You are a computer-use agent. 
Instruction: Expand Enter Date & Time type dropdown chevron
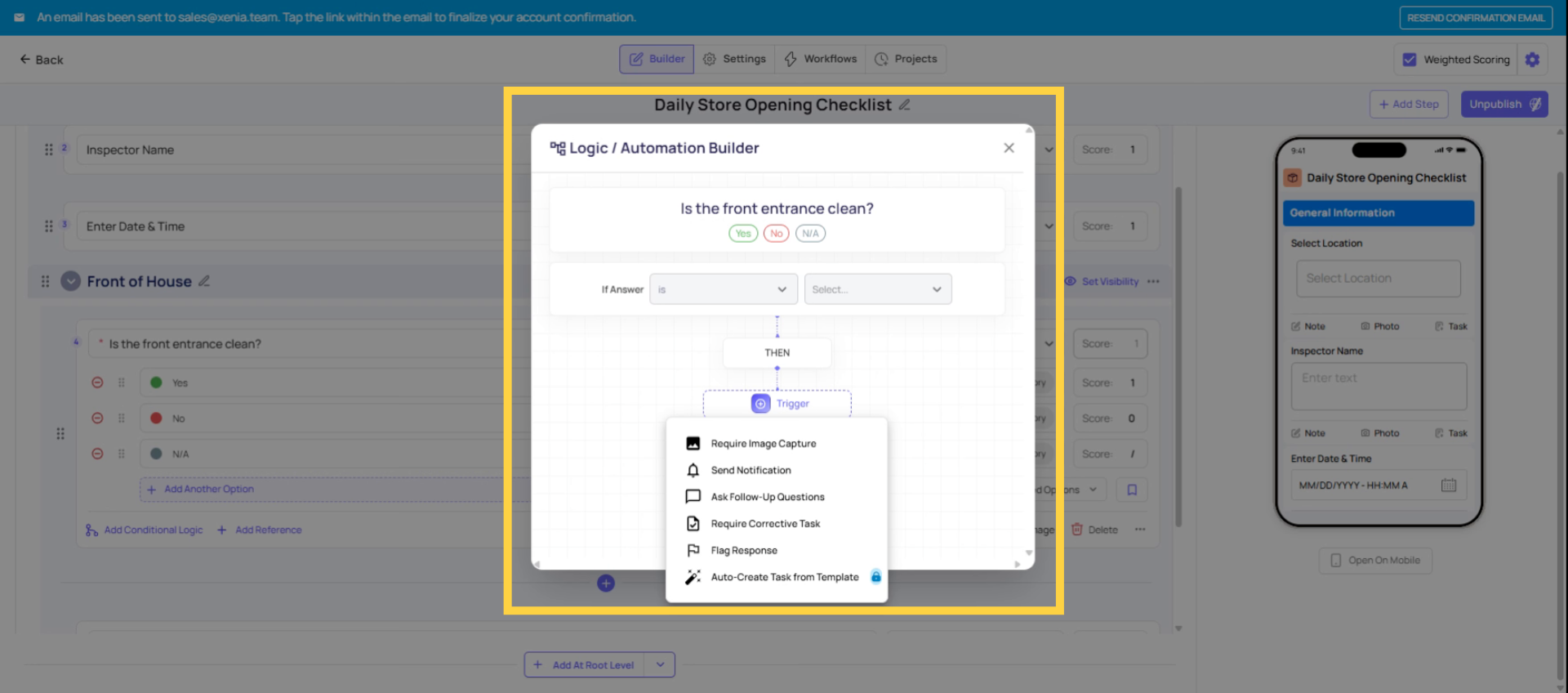point(1049,226)
